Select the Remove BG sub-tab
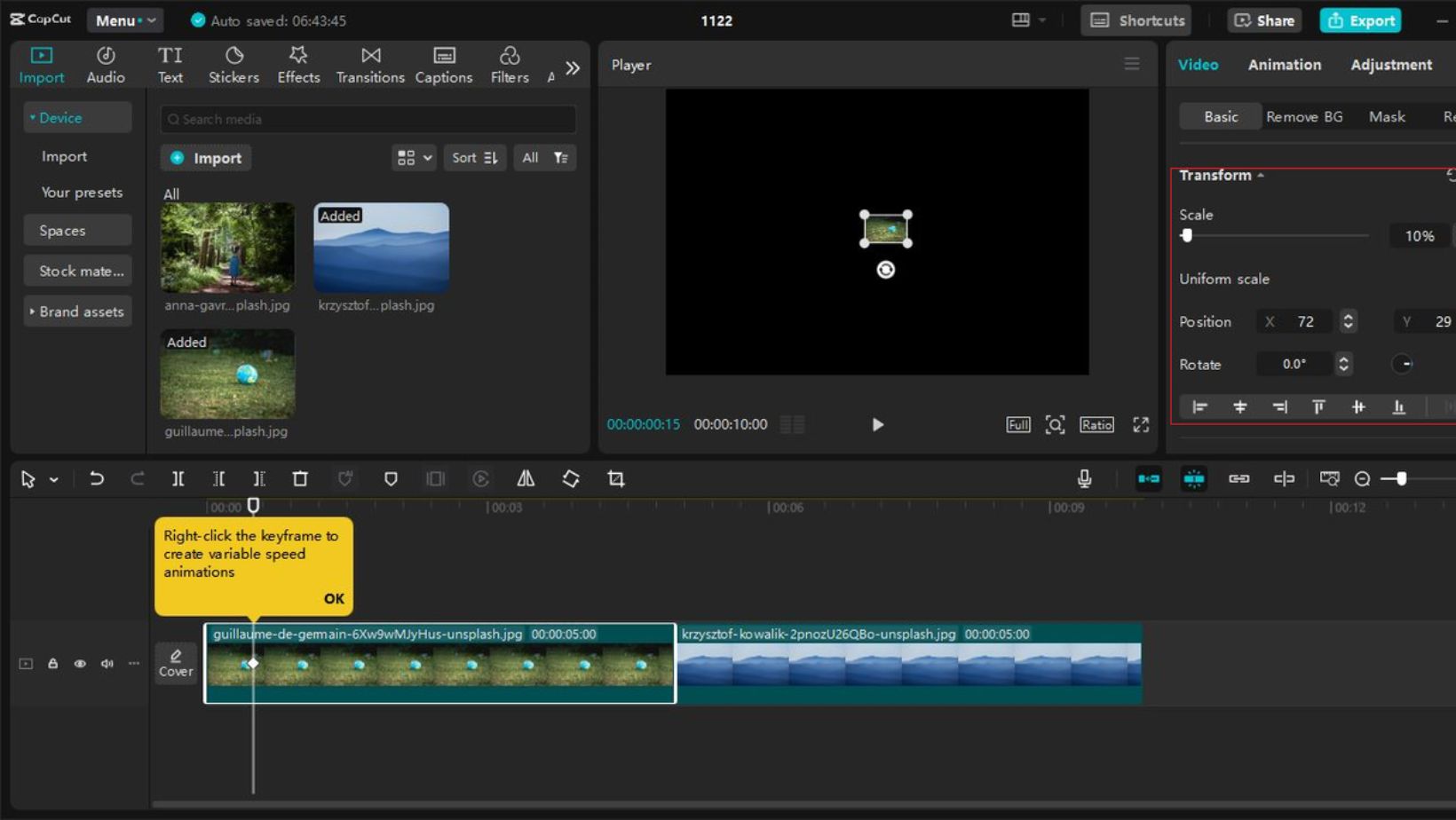 pyautogui.click(x=1304, y=116)
